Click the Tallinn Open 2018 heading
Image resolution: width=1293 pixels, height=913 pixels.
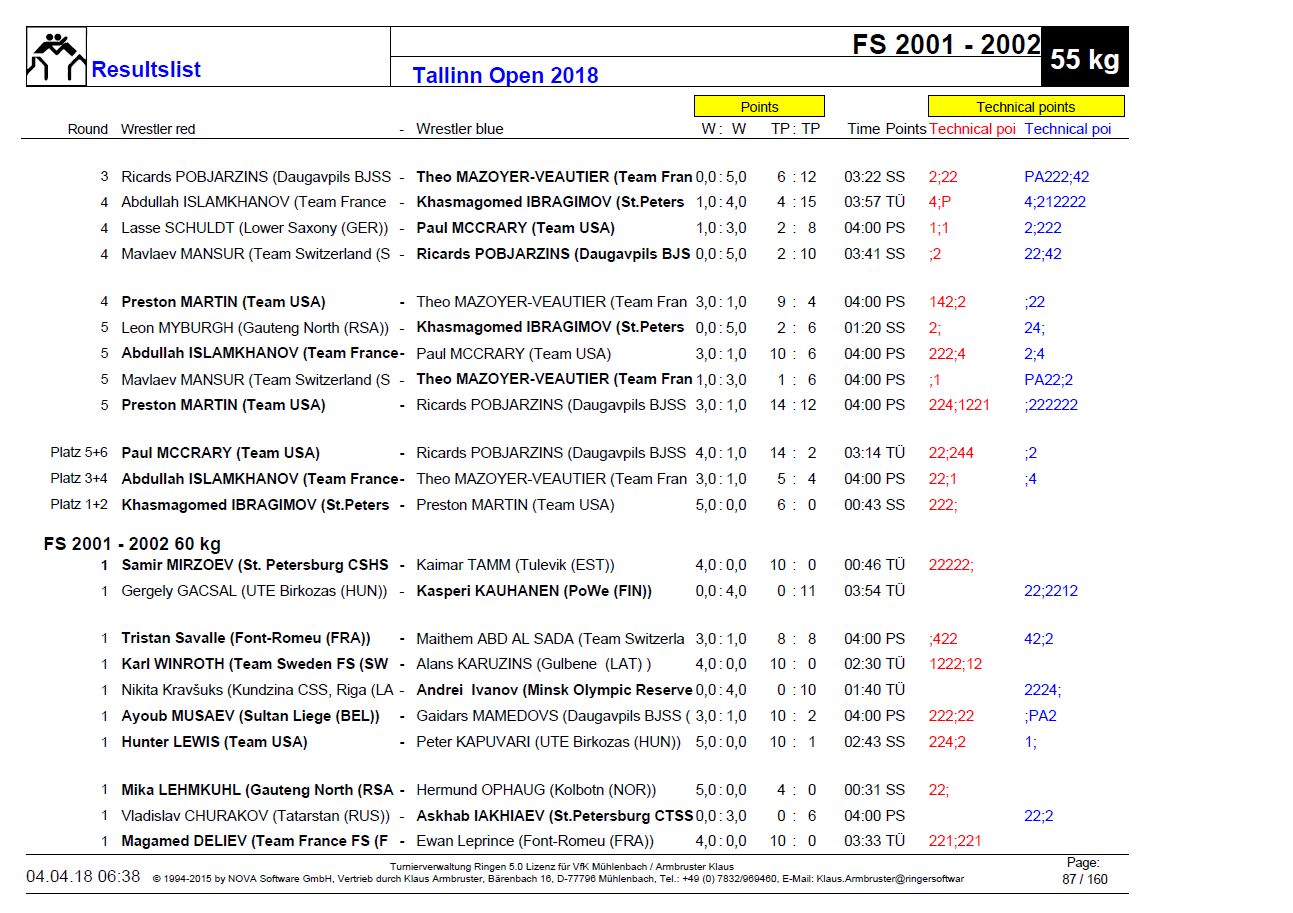tap(505, 75)
